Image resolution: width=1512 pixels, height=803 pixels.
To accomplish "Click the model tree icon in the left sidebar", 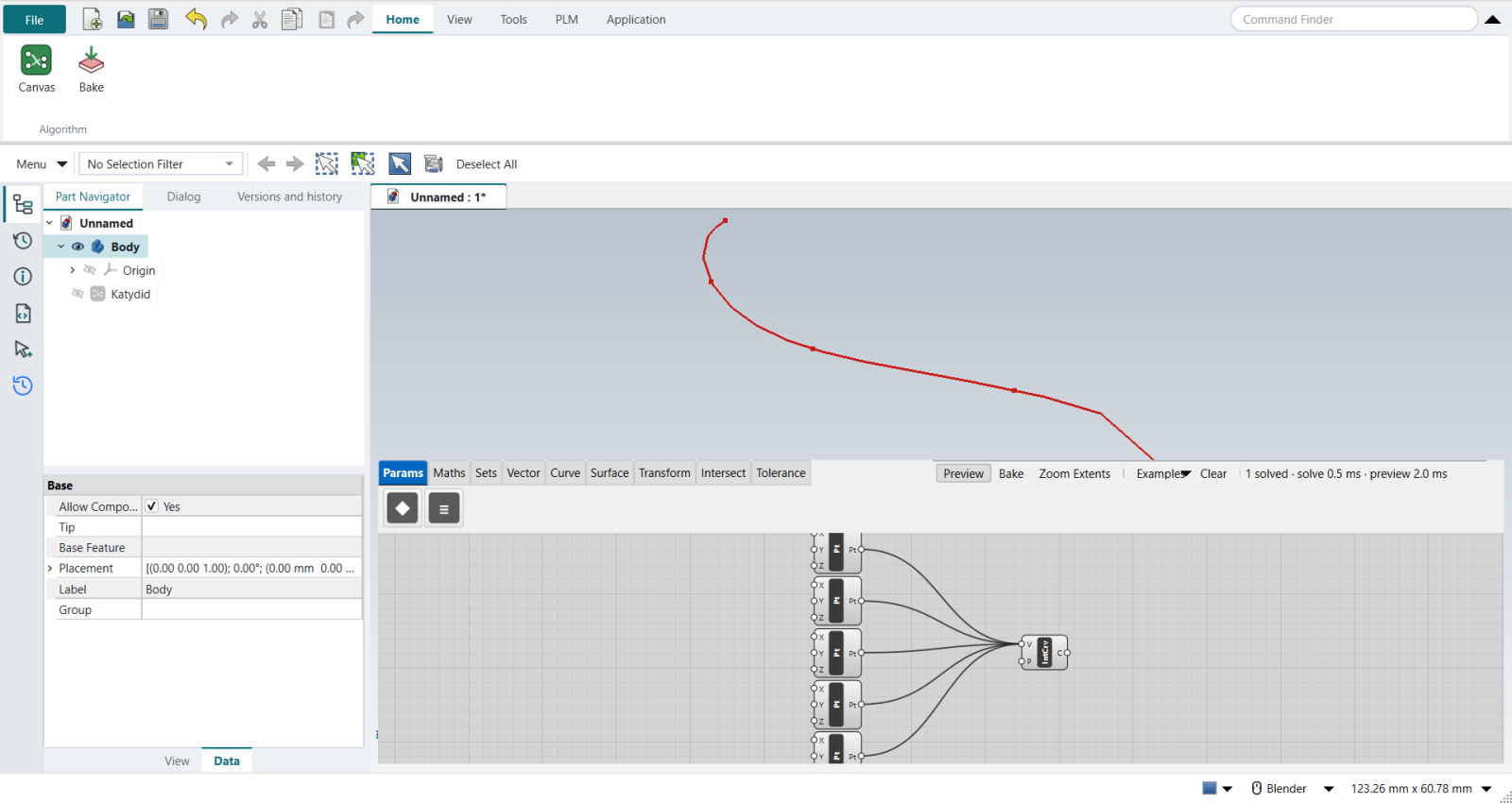I will point(23,204).
